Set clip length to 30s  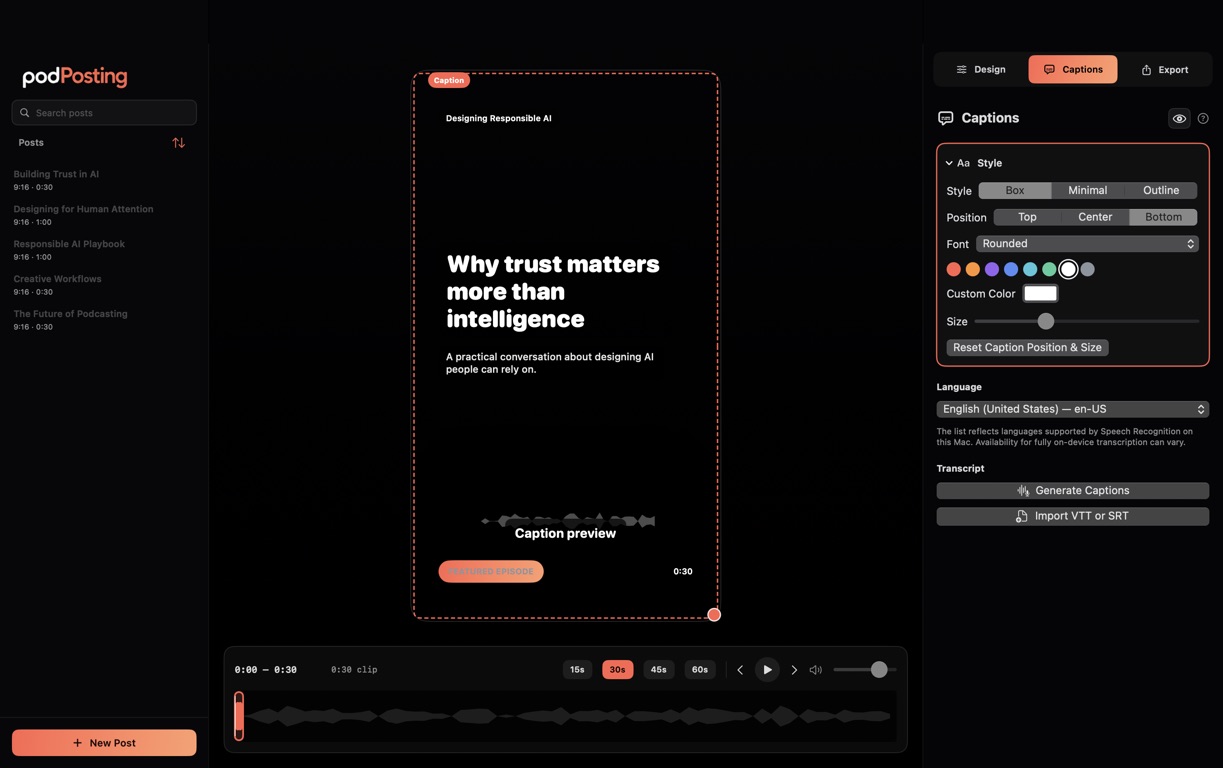(617, 670)
